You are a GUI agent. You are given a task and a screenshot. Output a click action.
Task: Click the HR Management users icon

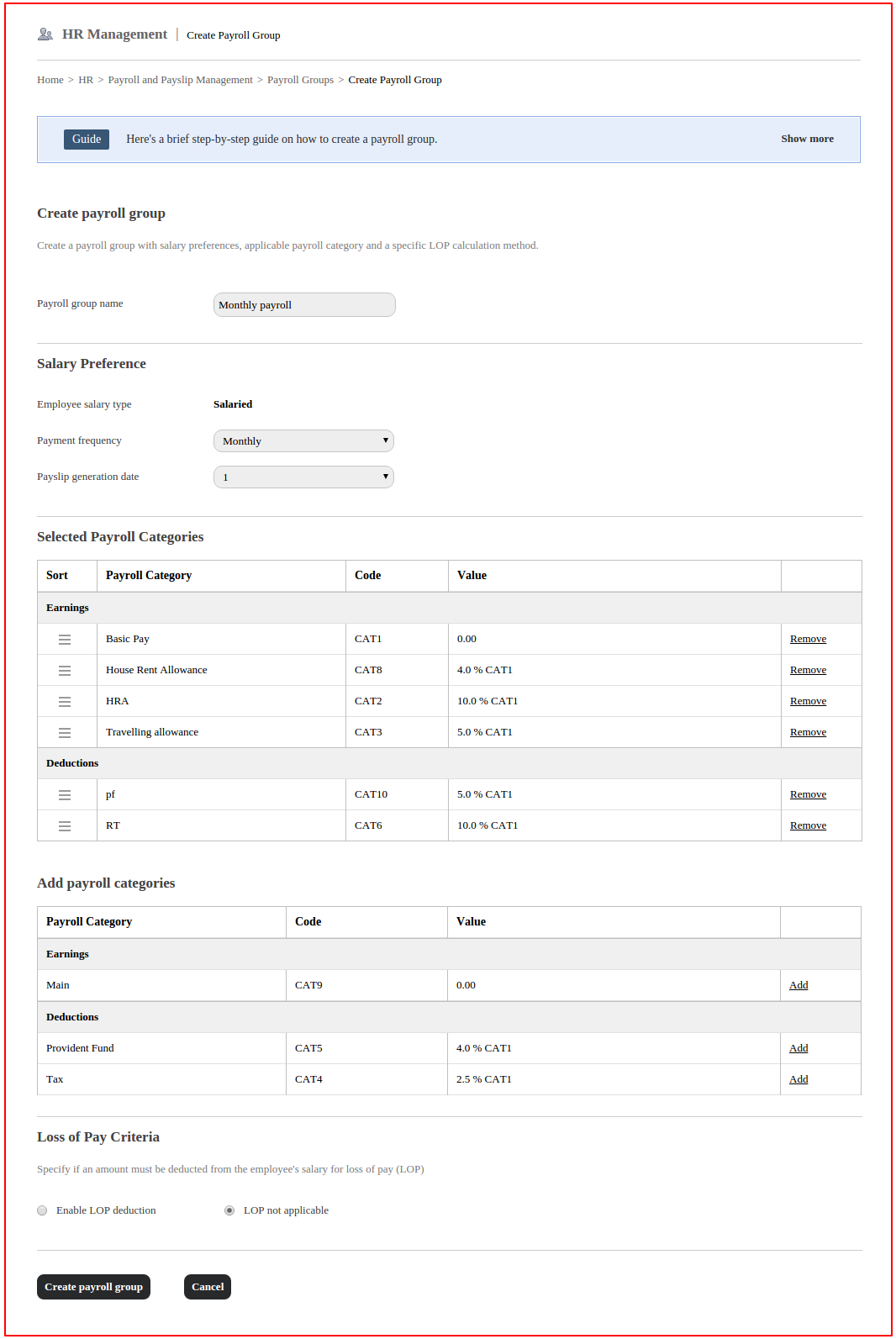click(x=45, y=34)
